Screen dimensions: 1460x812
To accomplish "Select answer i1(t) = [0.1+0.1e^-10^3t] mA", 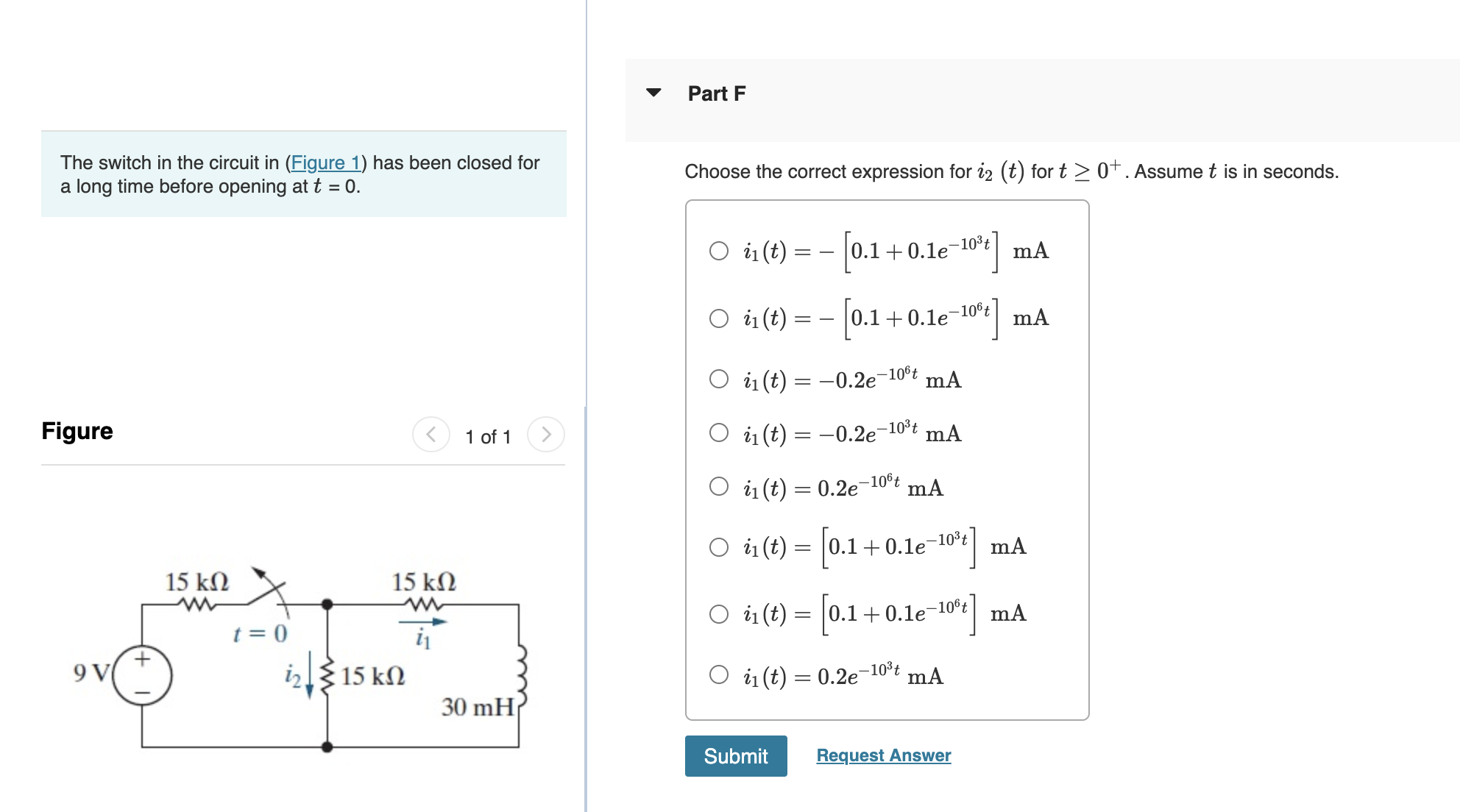I will [717, 547].
